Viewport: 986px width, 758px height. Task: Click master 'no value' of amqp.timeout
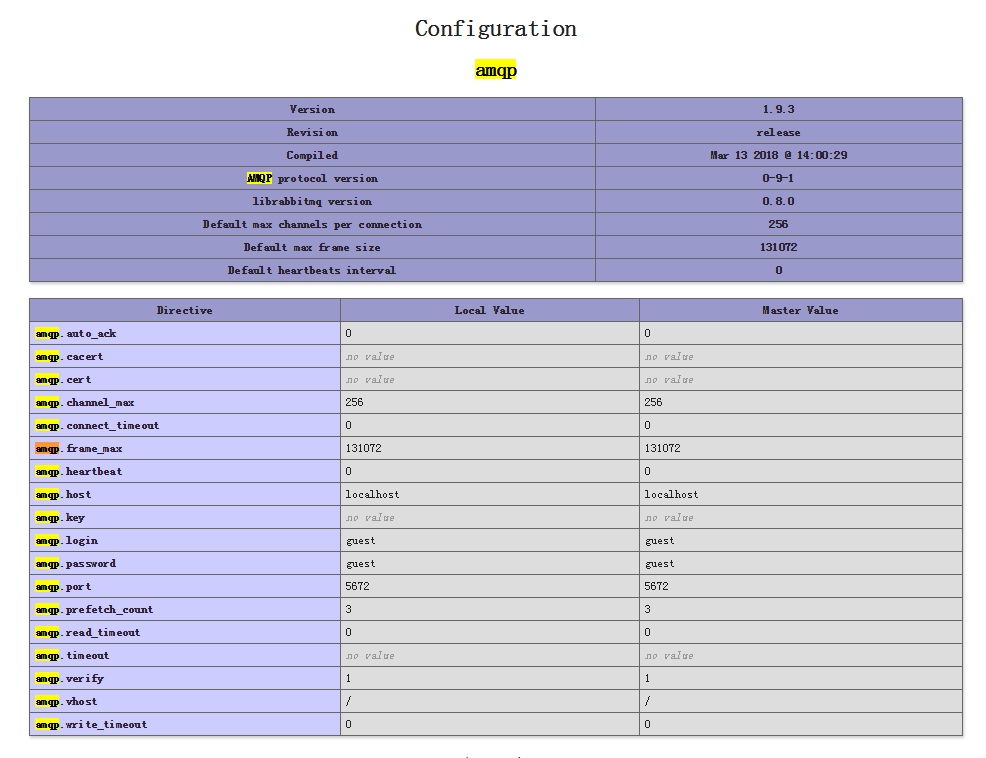669,655
